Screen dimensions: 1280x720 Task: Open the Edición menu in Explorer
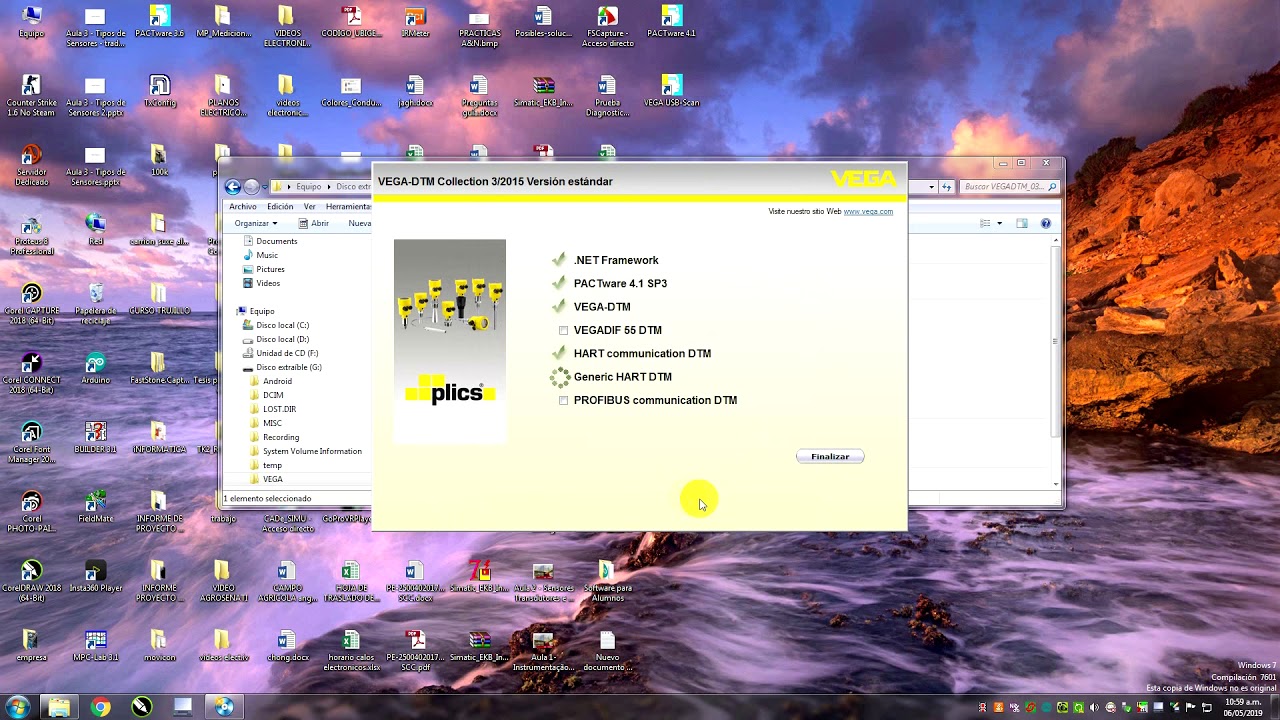coord(280,207)
